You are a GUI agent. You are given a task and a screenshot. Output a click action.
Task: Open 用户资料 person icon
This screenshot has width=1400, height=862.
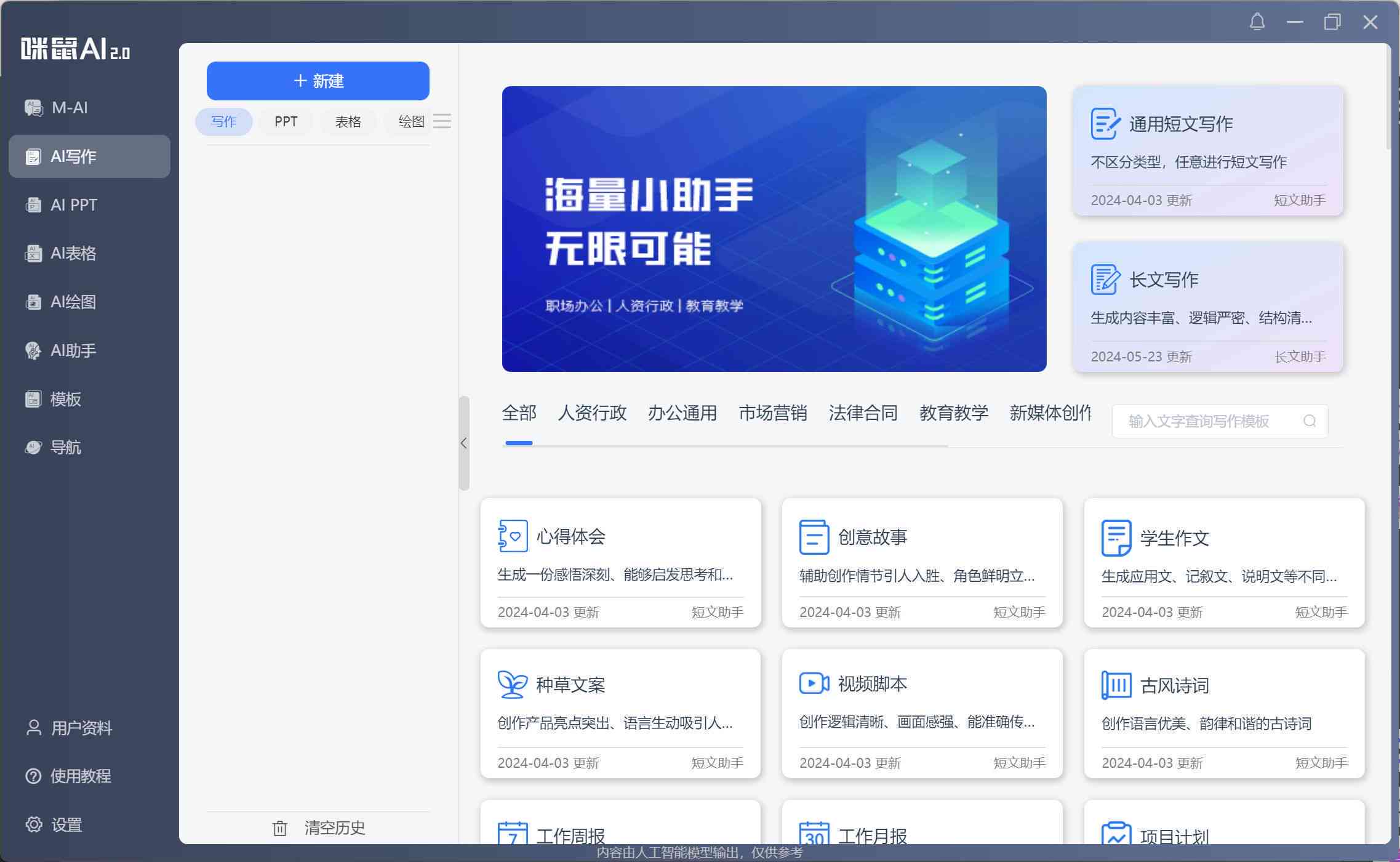(x=33, y=728)
